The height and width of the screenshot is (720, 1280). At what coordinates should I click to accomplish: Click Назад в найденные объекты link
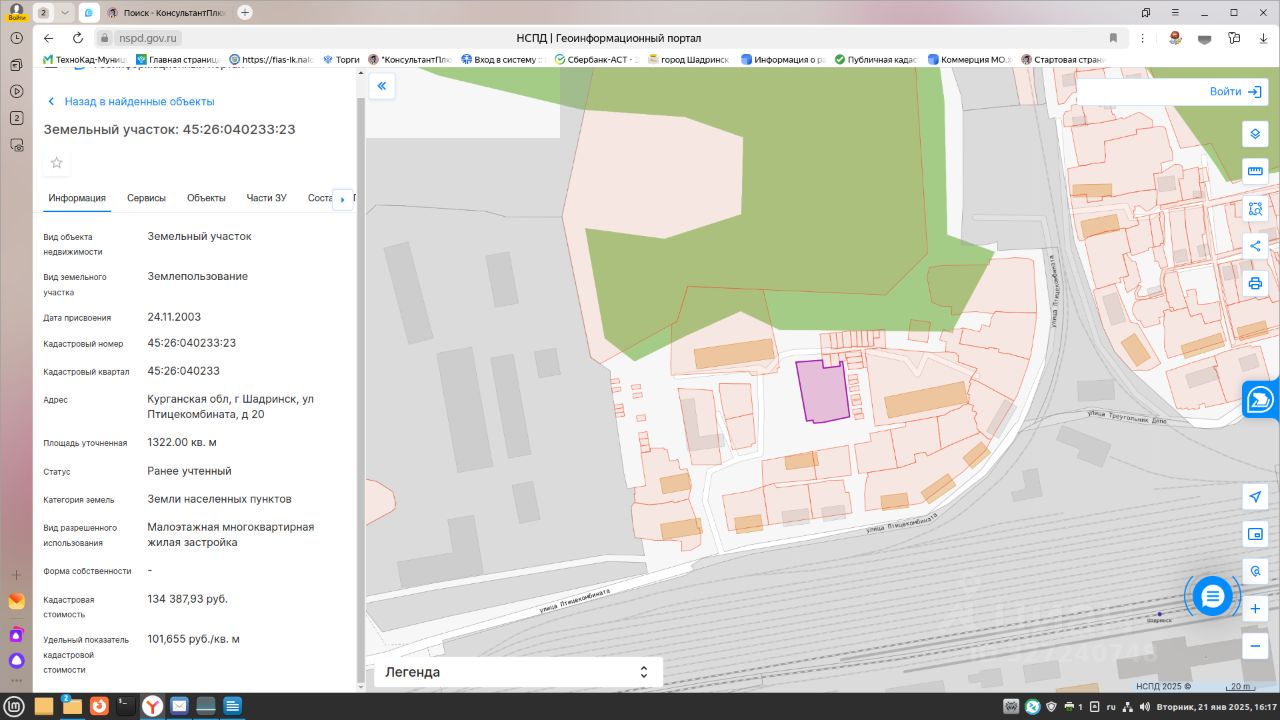(138, 102)
